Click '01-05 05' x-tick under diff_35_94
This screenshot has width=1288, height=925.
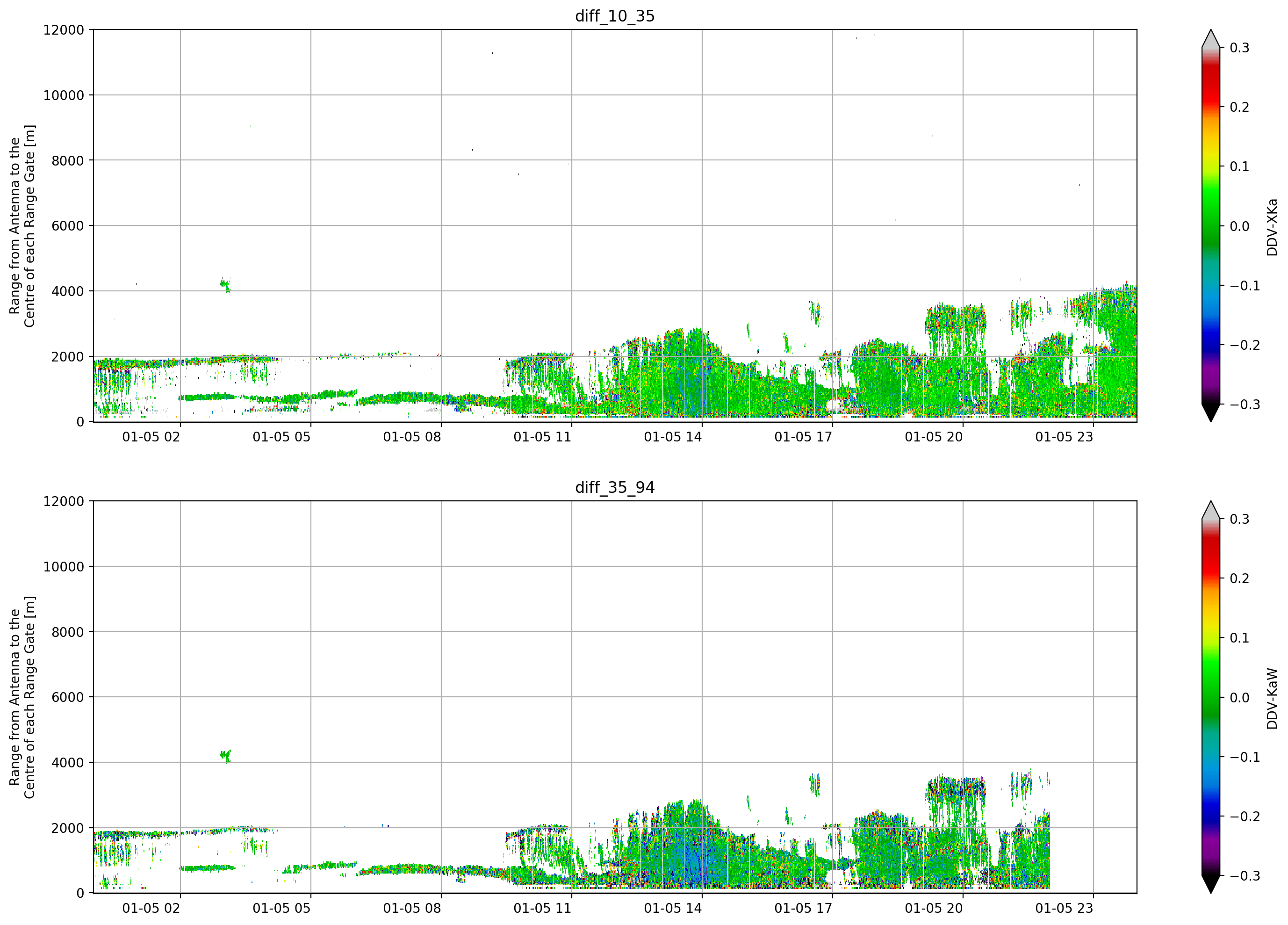[x=282, y=909]
